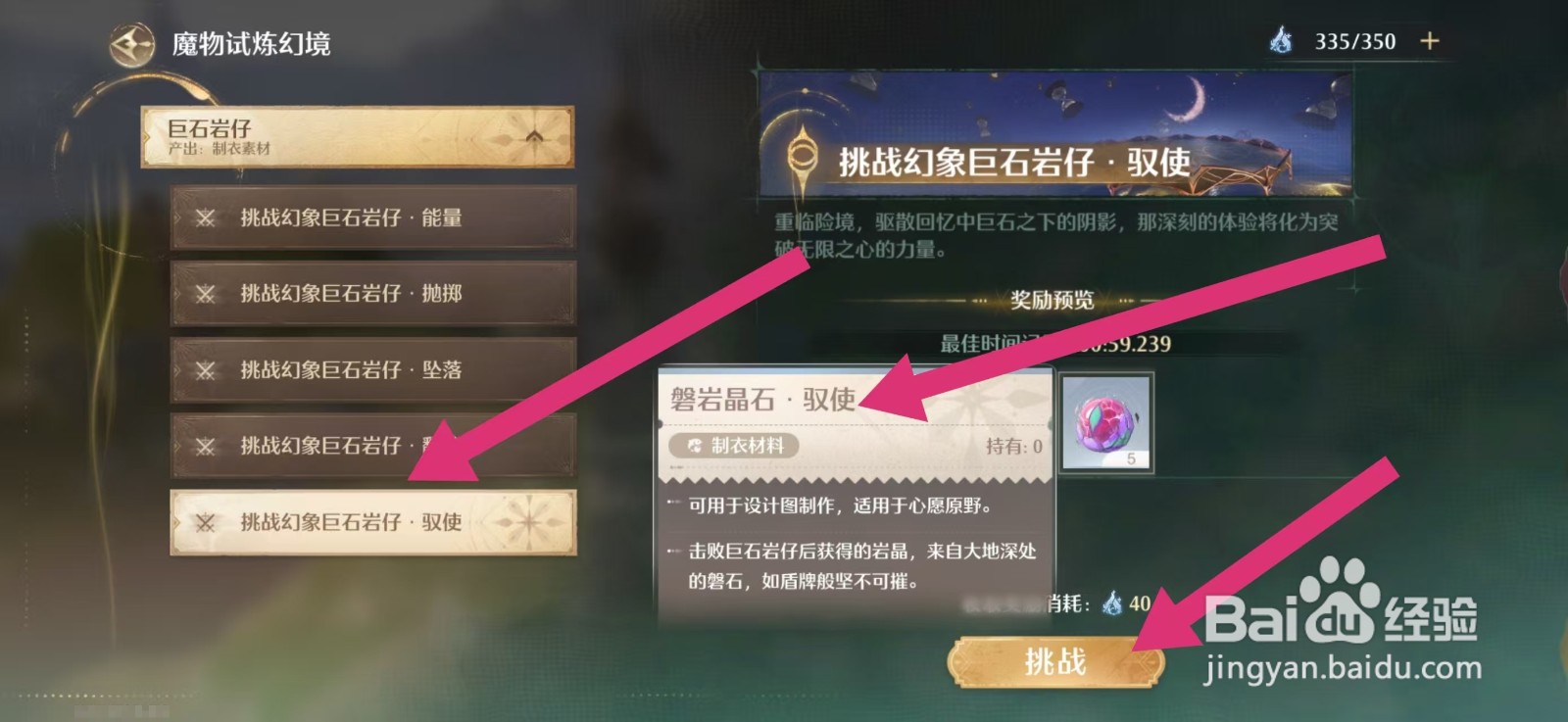
Task: Select 挑战幻象巨石岩仔·坠落 stage
Action: coord(372,369)
